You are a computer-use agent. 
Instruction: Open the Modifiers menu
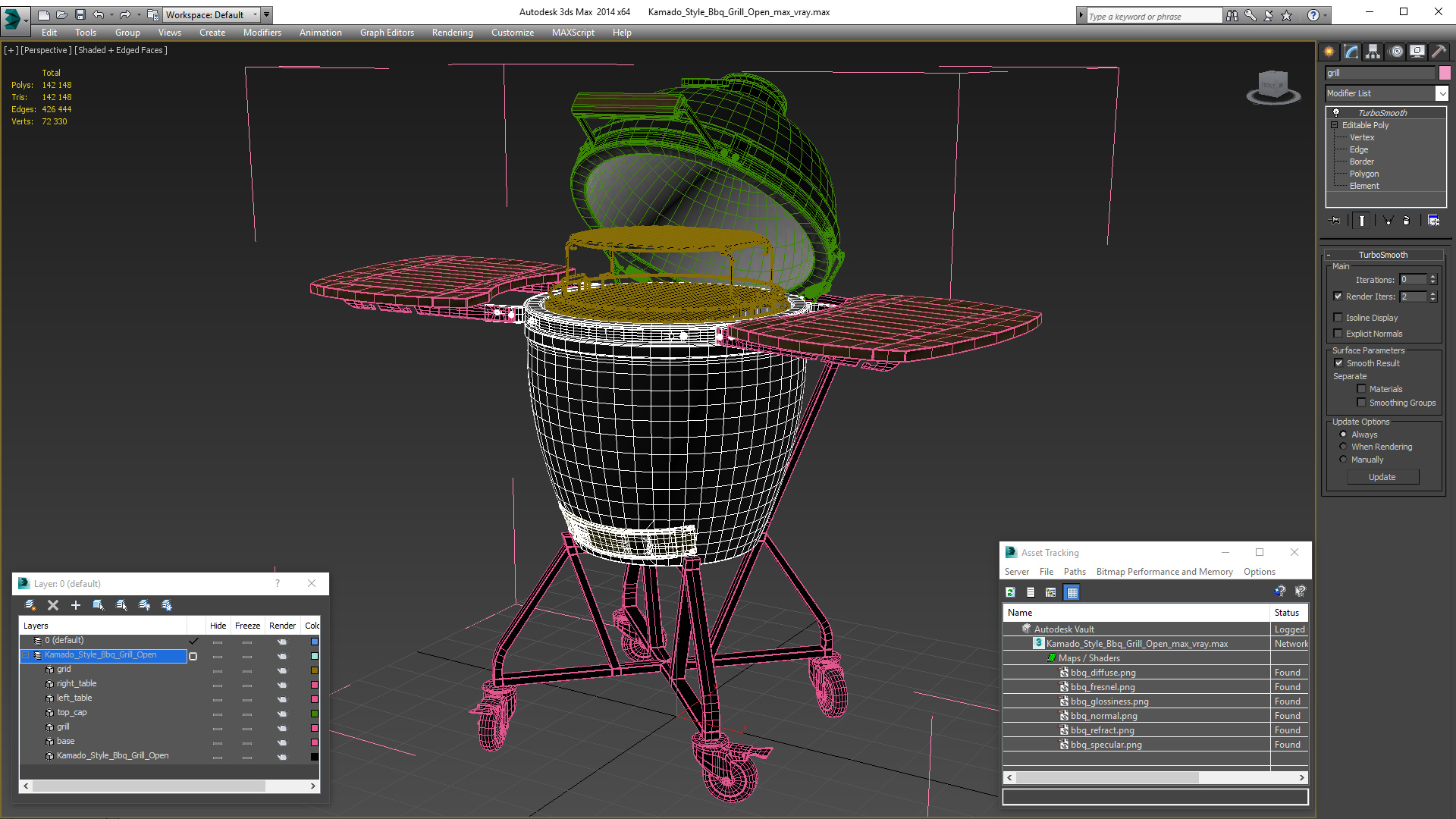point(262,33)
